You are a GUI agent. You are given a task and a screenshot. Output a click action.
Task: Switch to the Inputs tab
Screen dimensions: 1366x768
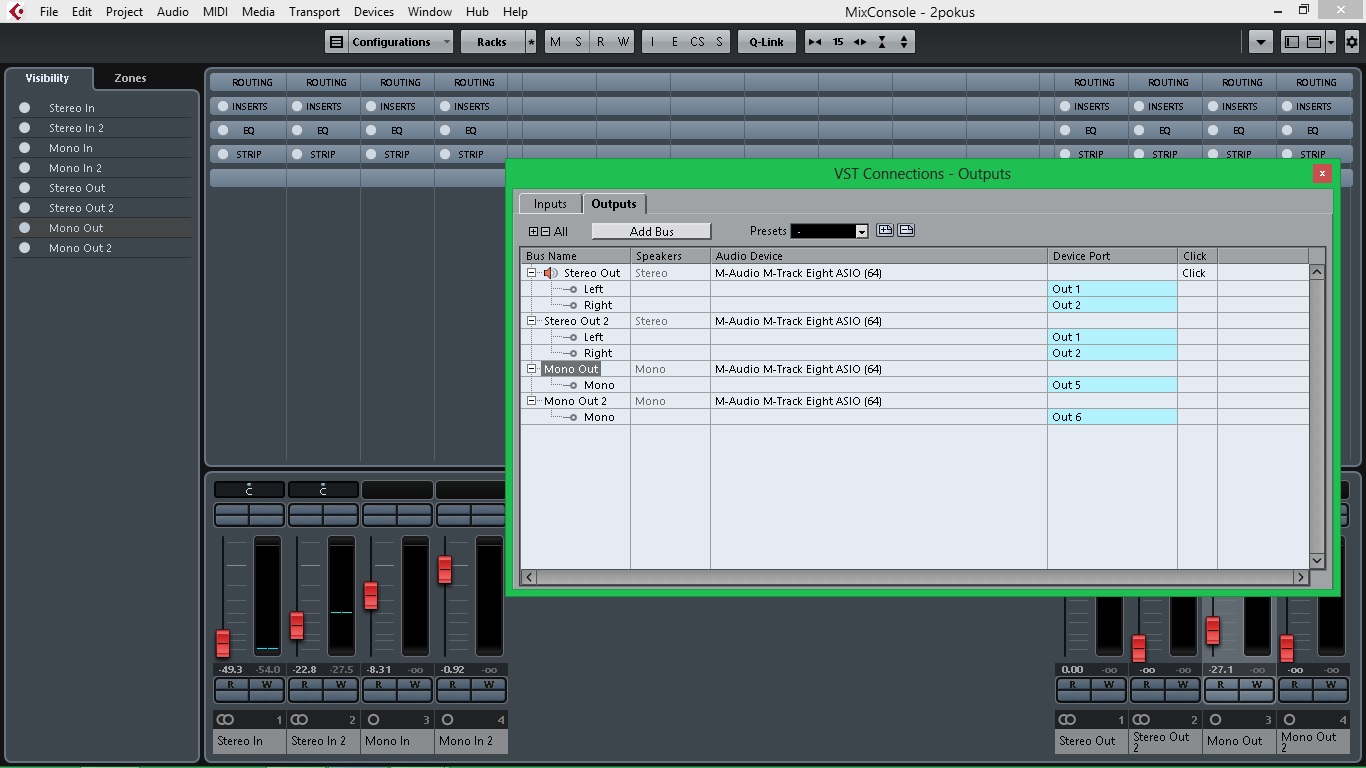pyautogui.click(x=550, y=204)
